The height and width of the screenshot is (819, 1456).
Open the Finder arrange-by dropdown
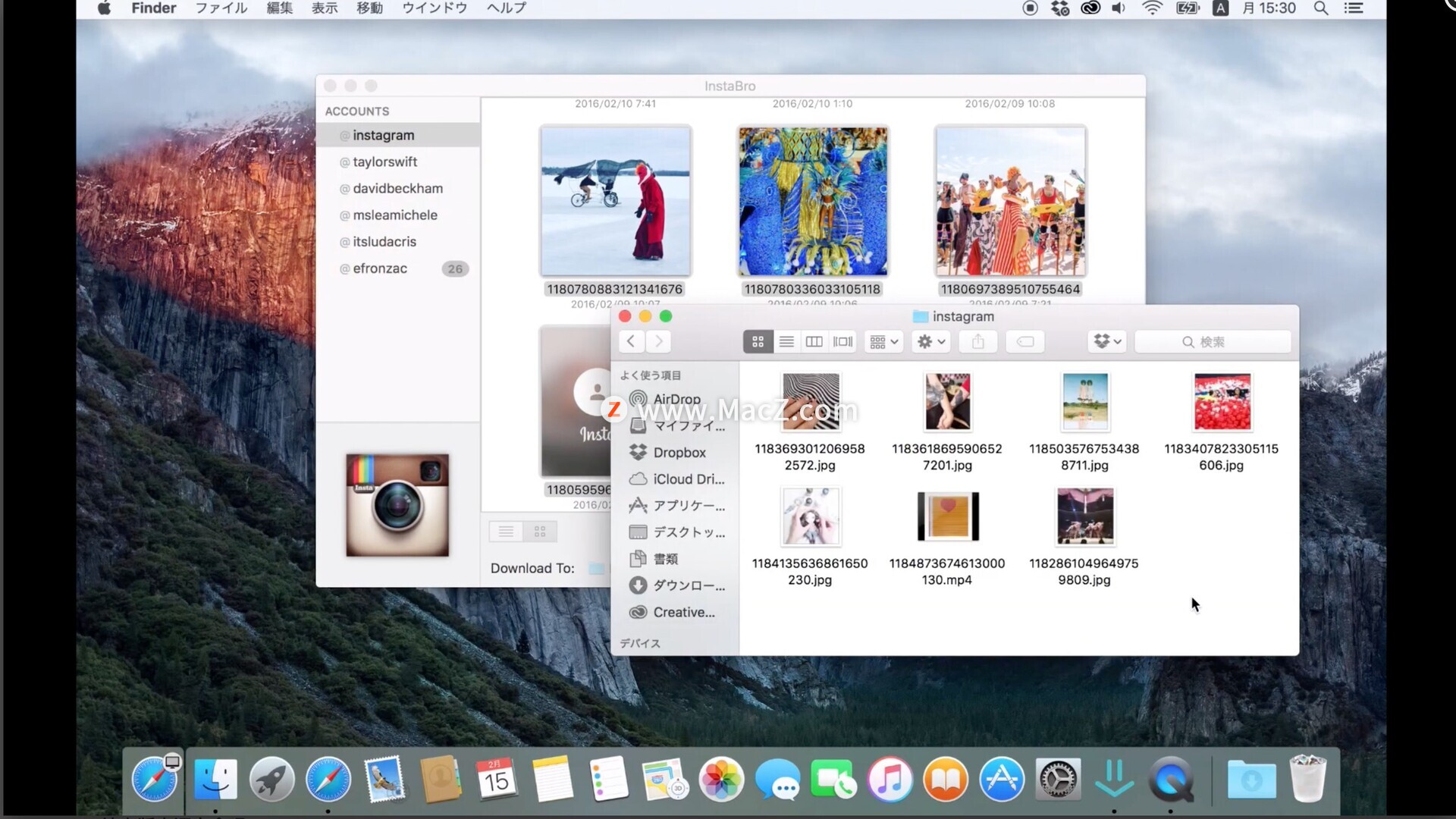pos(883,342)
